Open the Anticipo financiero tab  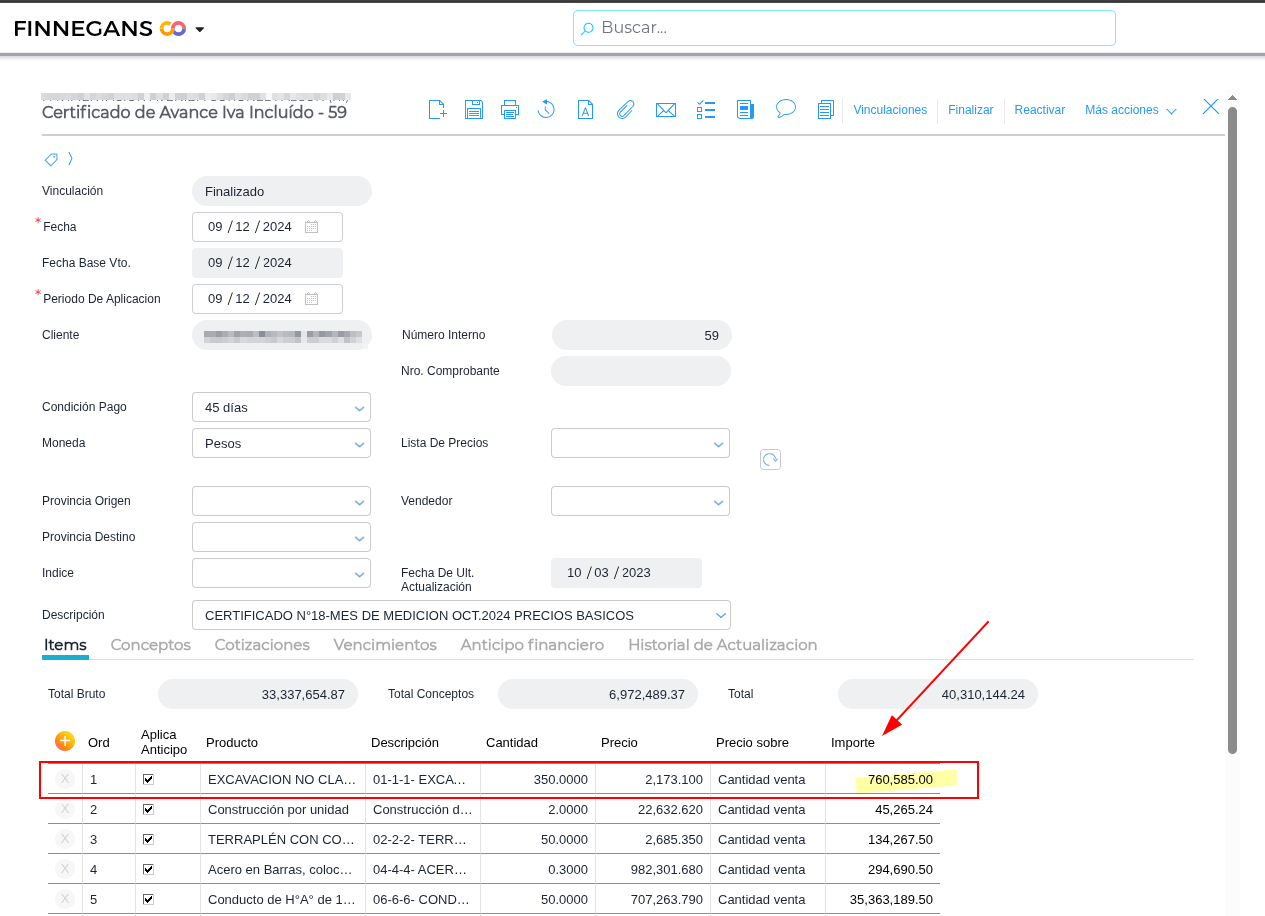point(532,645)
